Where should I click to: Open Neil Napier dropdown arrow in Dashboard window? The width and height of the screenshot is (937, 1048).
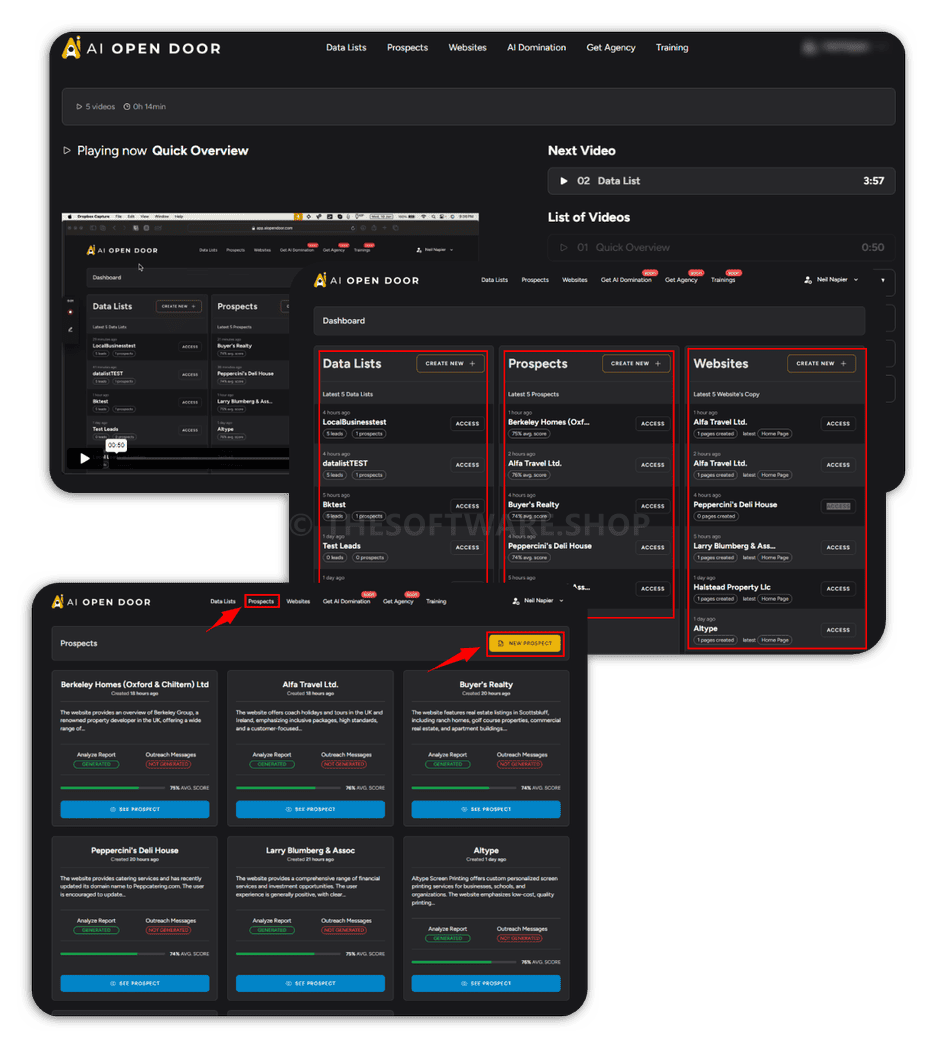(x=855, y=280)
